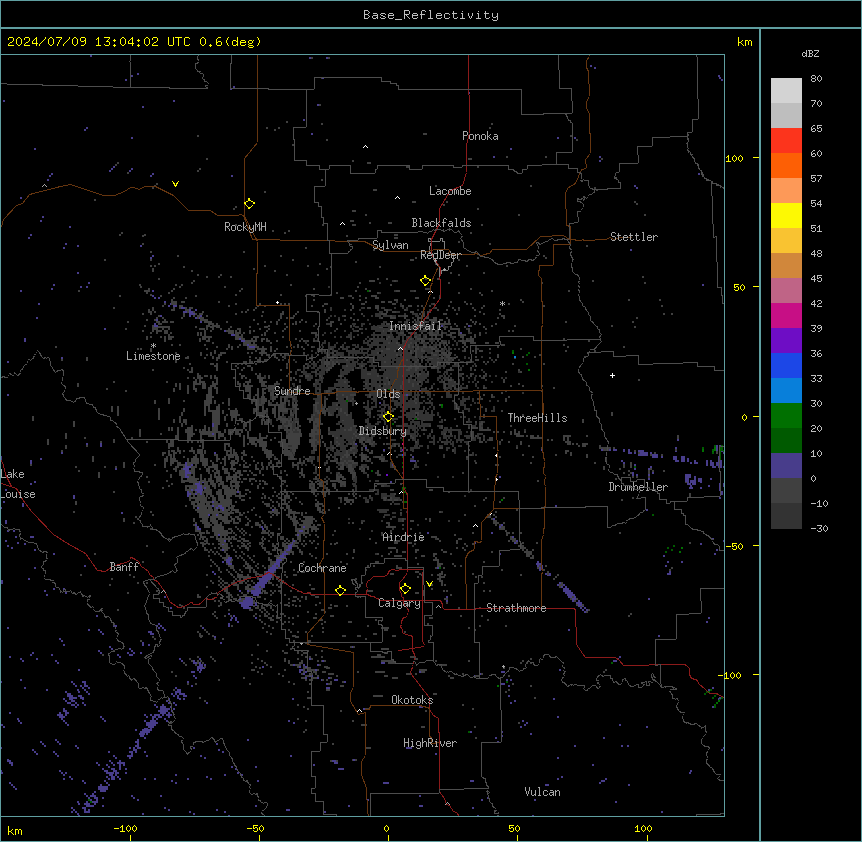Select the Didsbury label
This screenshot has height=842, width=862.
point(383,431)
